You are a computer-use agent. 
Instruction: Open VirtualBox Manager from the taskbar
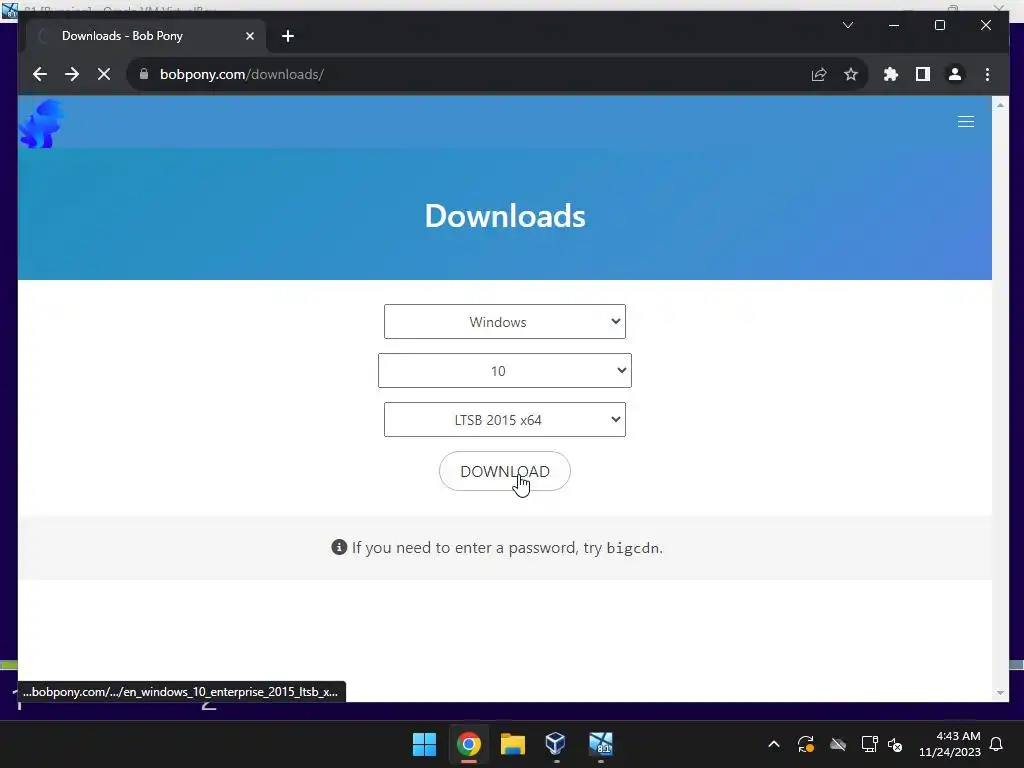(x=556, y=744)
